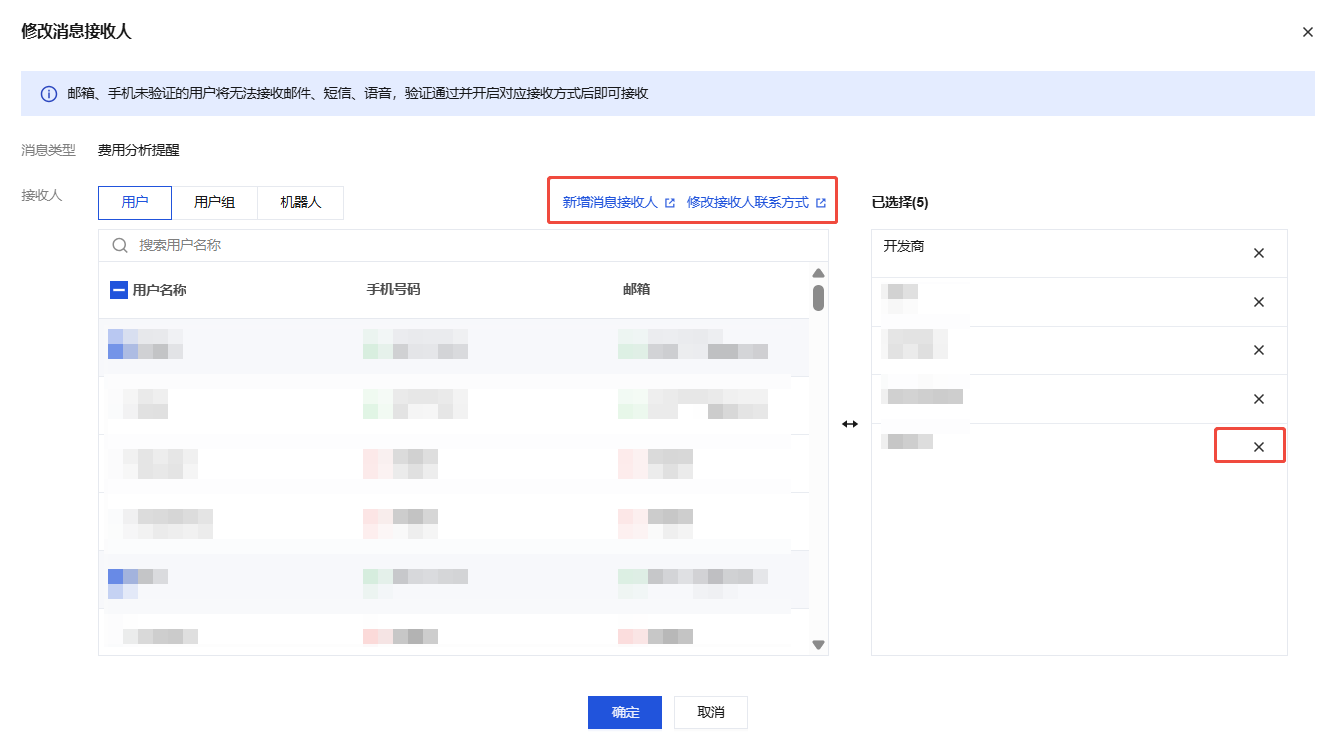
Task: Click the 费用分析提醒 message type text
Action: point(139,151)
